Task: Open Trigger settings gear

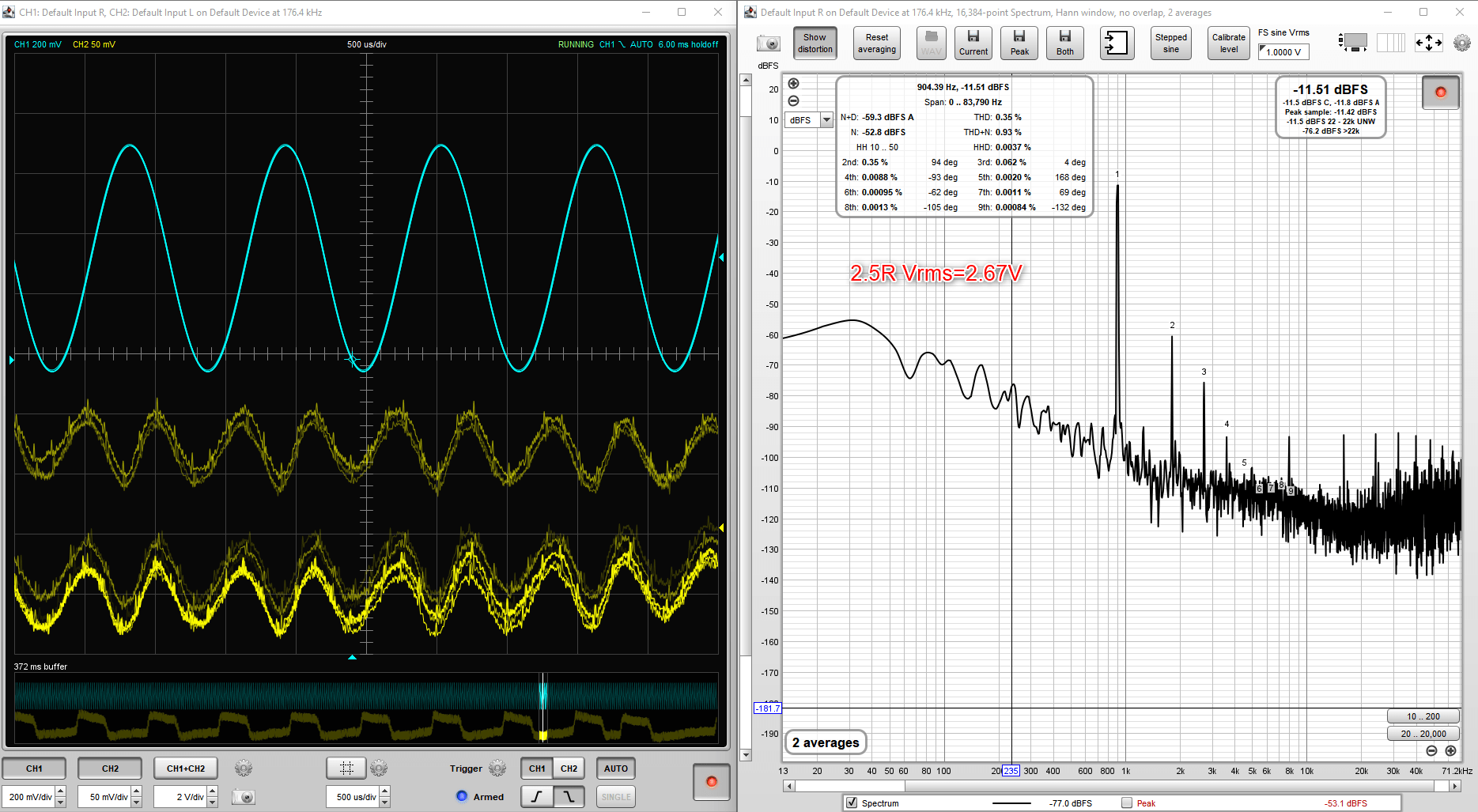Action: click(497, 769)
